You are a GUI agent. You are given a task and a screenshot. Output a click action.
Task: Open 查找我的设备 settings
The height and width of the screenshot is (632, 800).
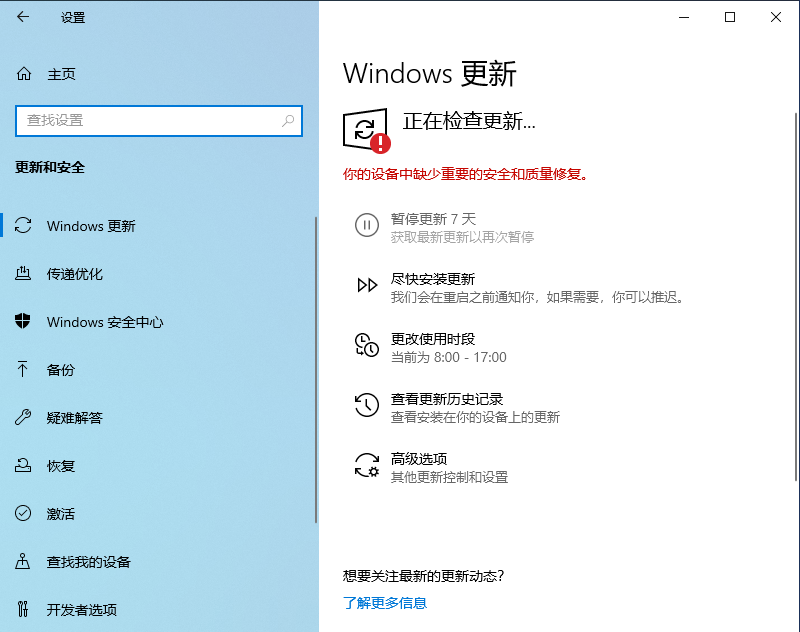[158, 561]
